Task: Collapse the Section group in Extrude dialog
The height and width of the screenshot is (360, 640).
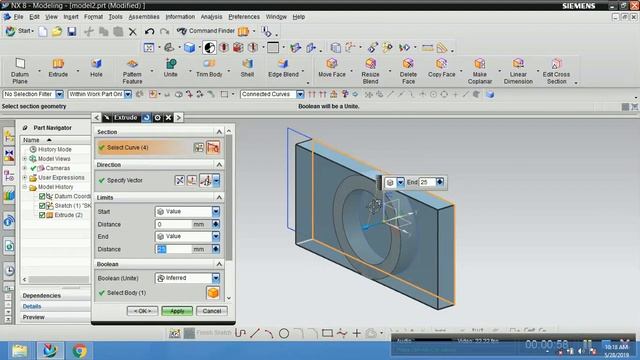Action: coord(219,132)
